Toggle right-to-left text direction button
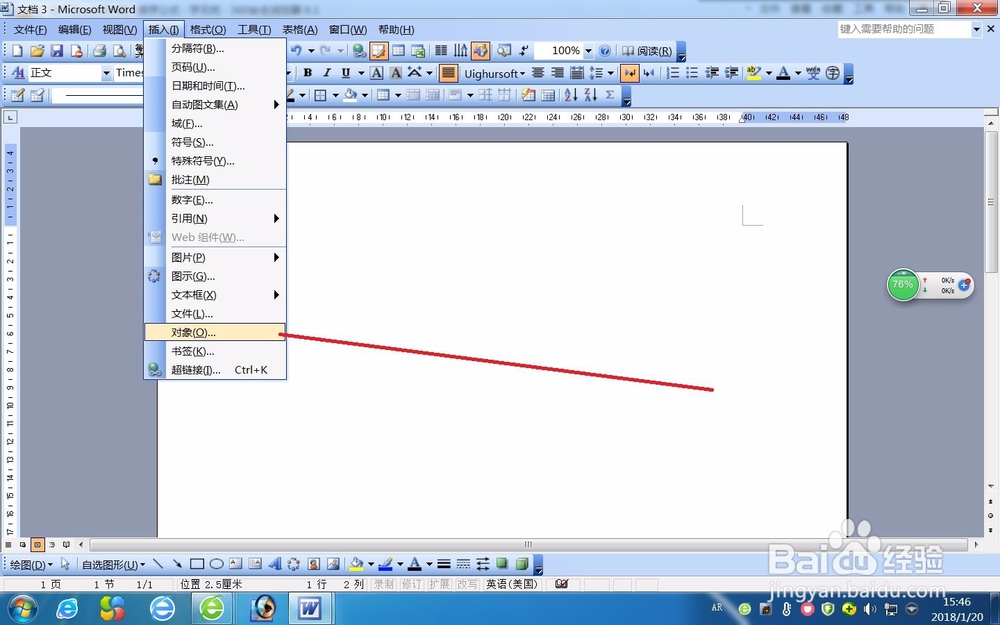The image size is (1000, 625). tap(649, 73)
